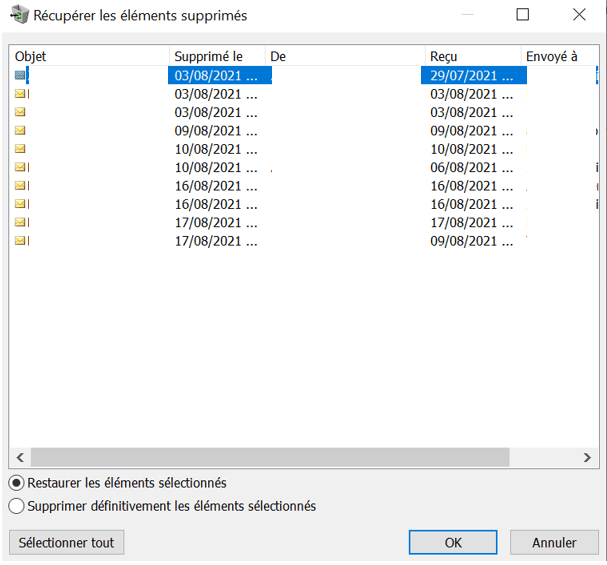
Task: Sort by the Envoyé à column header
Action: tap(560, 56)
